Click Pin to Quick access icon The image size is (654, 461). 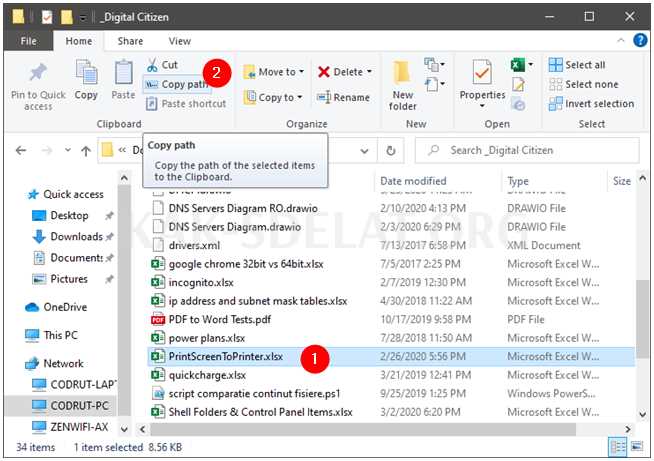pos(38,73)
